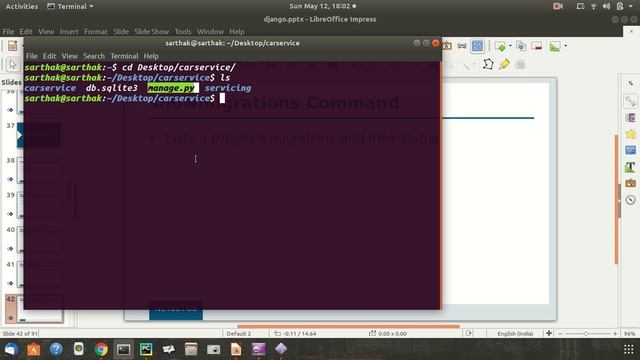Open Impress Insert menu
Screen dimensions: 640x360
coord(69,31)
